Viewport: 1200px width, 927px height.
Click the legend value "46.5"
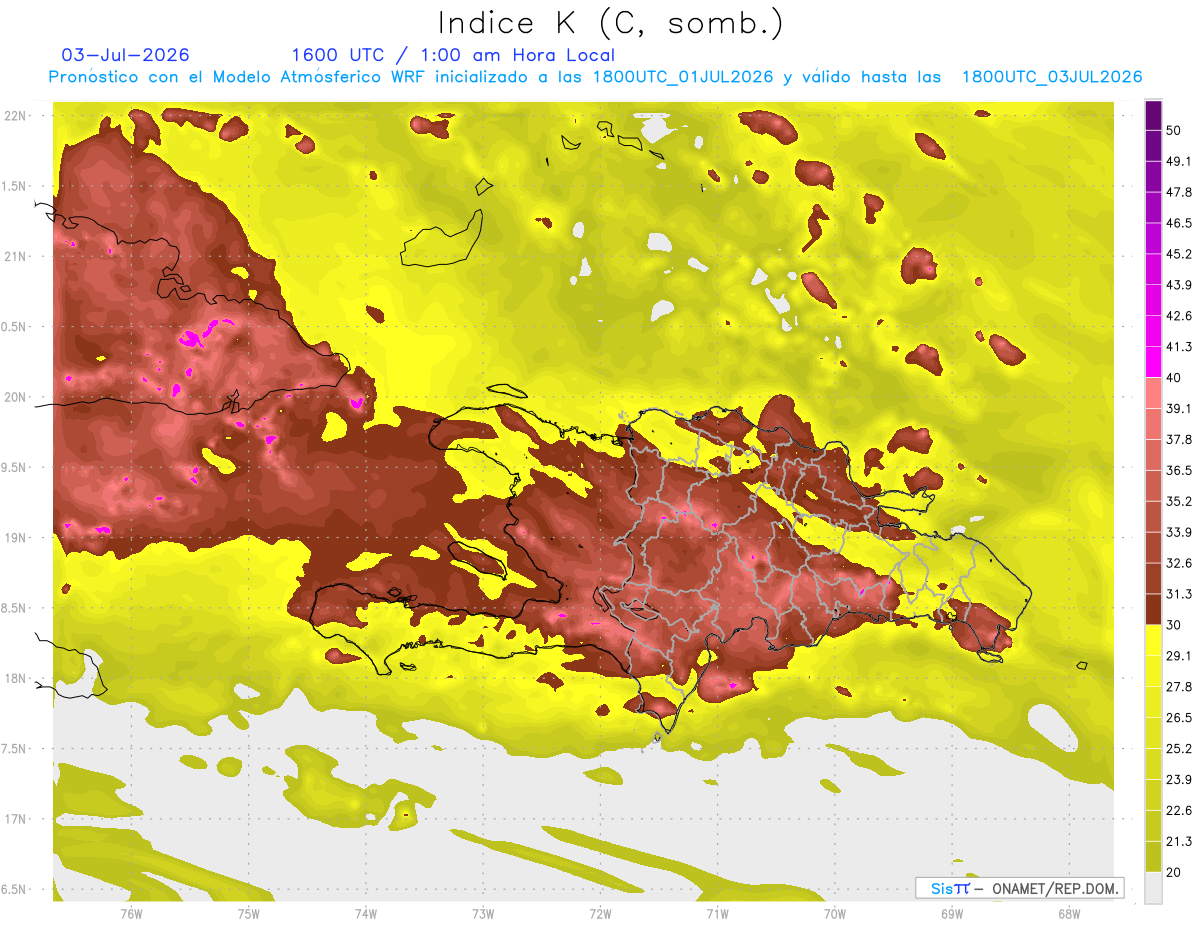click(1179, 223)
